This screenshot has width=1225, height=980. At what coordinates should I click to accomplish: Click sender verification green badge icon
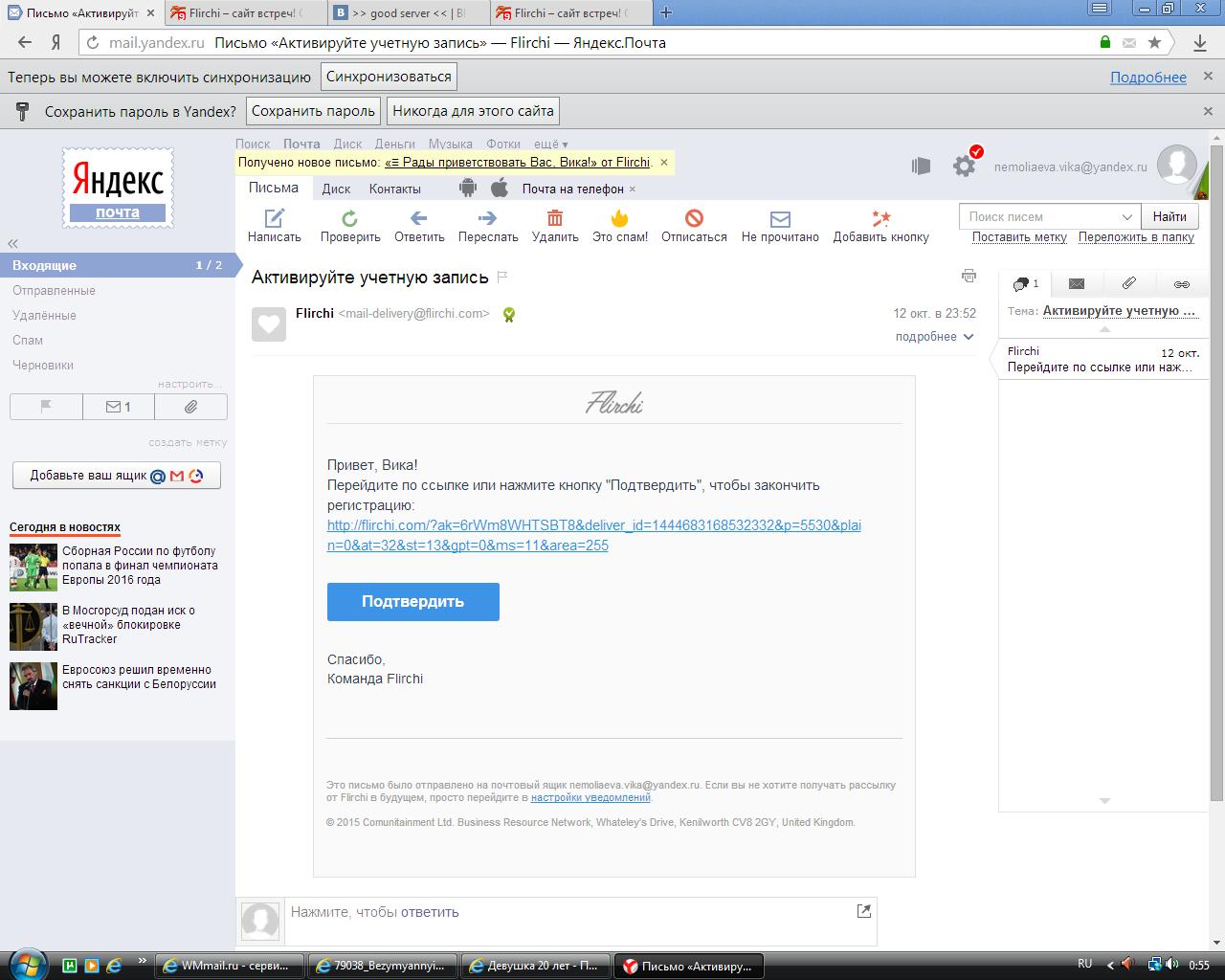coord(509,314)
